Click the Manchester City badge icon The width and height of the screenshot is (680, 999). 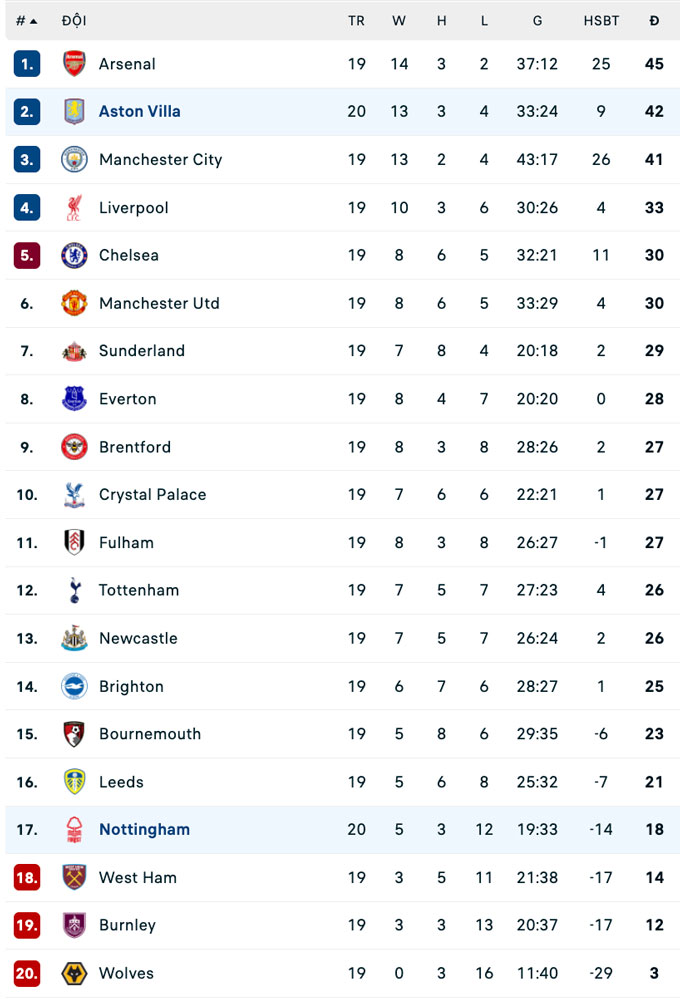point(74,160)
